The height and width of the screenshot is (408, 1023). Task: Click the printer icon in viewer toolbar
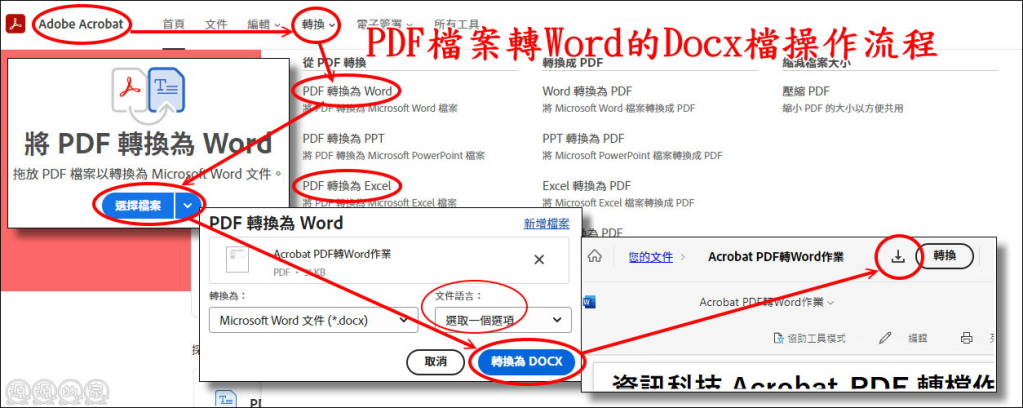coord(966,338)
